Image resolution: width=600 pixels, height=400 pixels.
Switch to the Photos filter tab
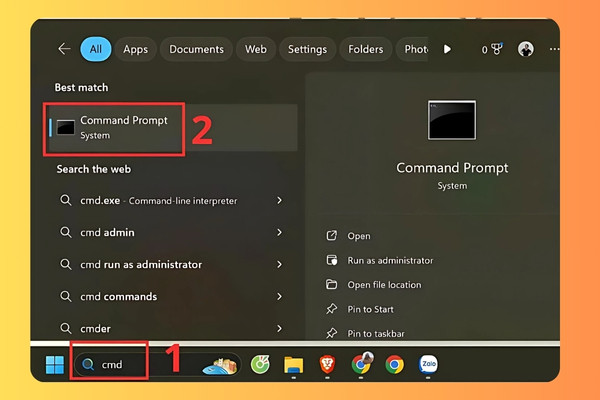[x=412, y=49]
